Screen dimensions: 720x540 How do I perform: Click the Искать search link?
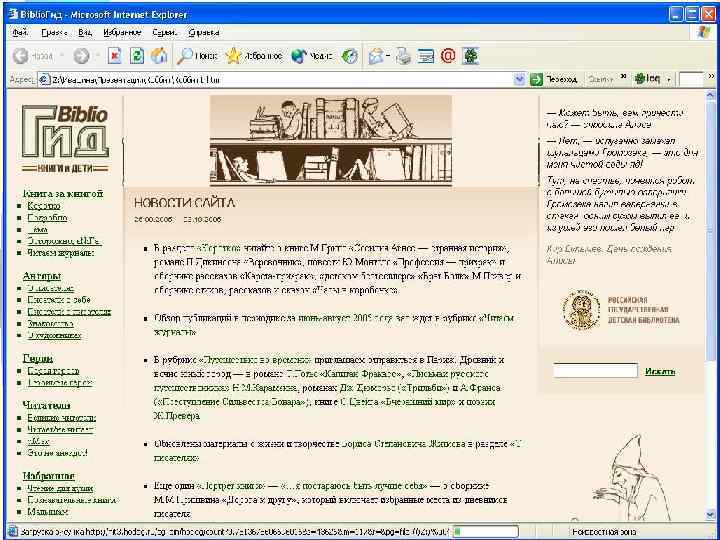point(660,371)
